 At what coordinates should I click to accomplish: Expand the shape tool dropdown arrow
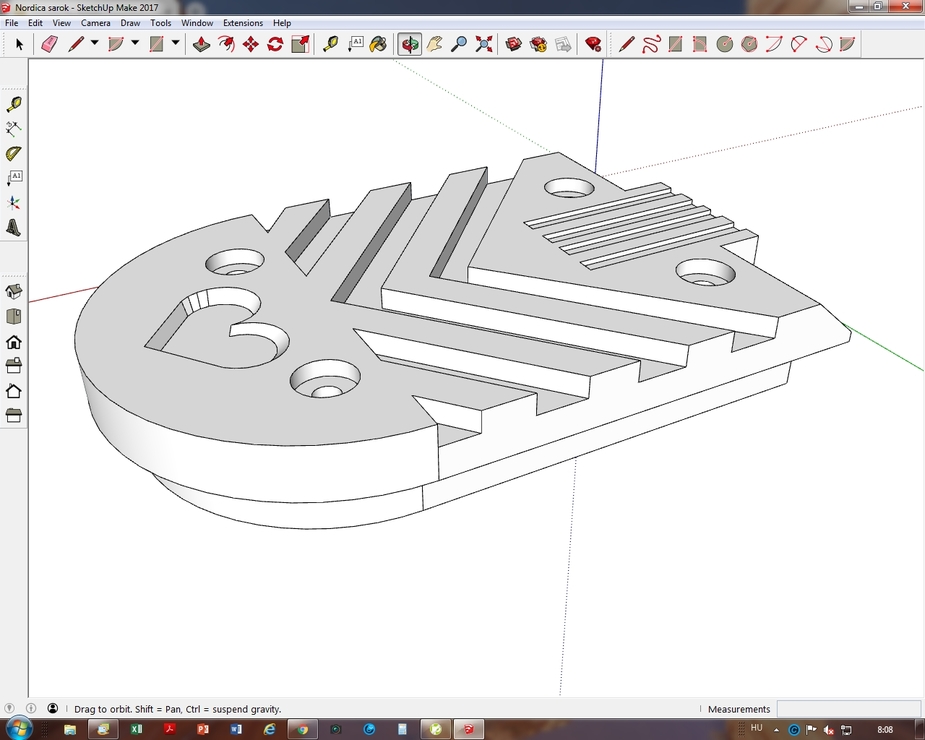click(175, 43)
